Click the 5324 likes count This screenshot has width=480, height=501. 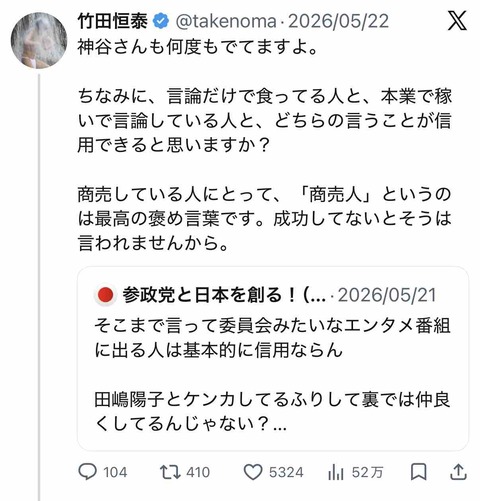(286, 472)
